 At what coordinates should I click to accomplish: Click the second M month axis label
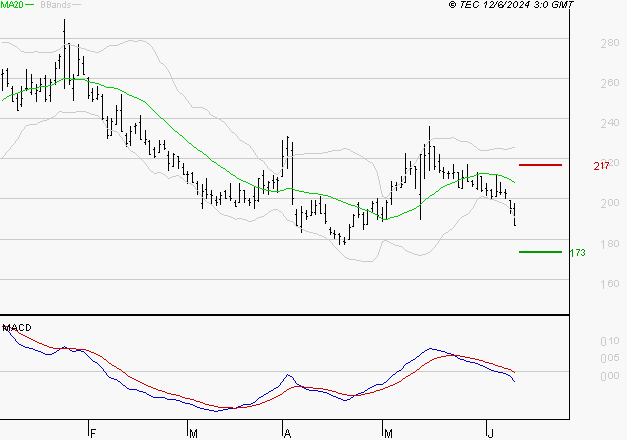point(388,433)
